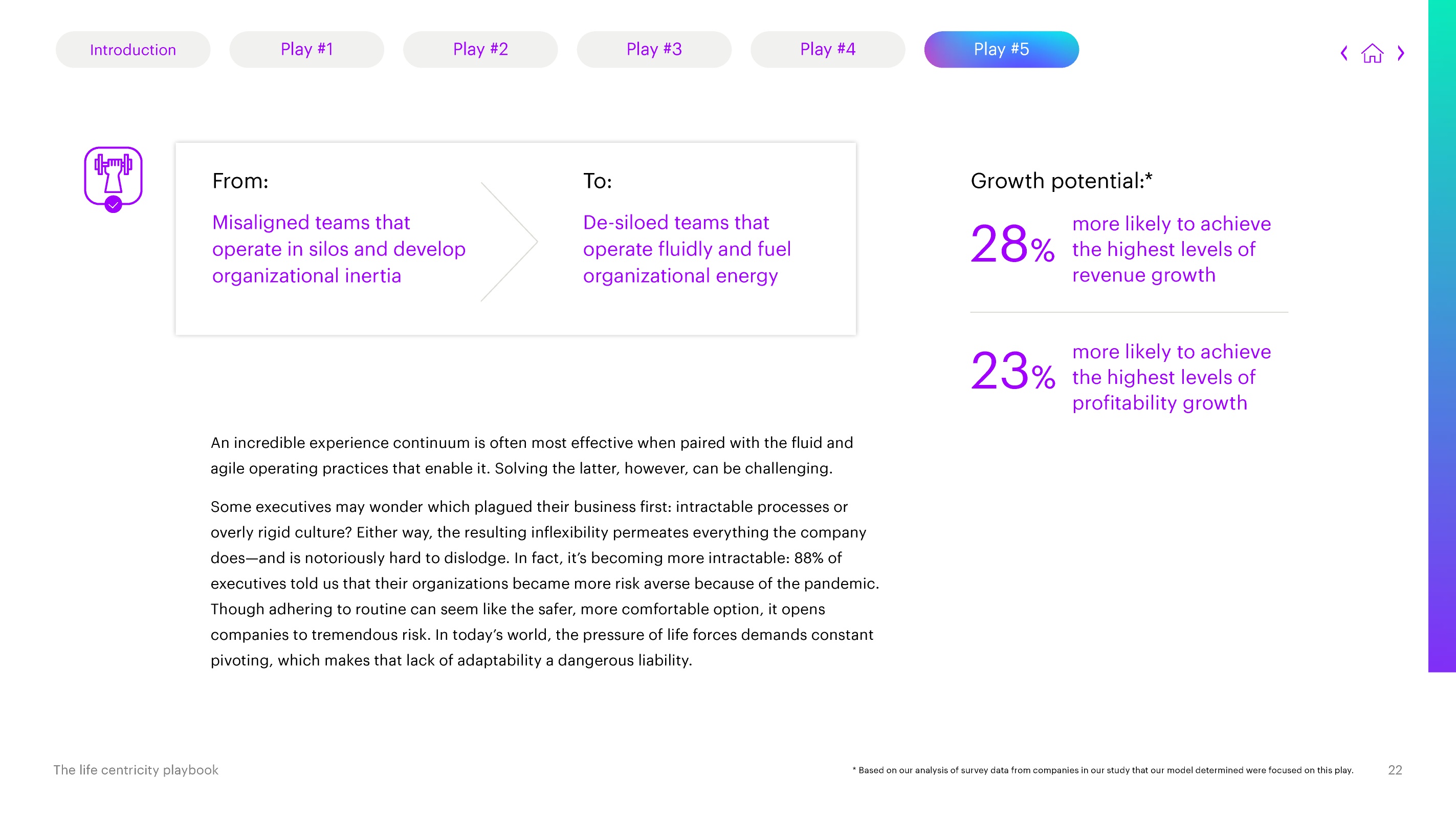
Task: Select the active Play #5 tab
Action: tap(1001, 50)
